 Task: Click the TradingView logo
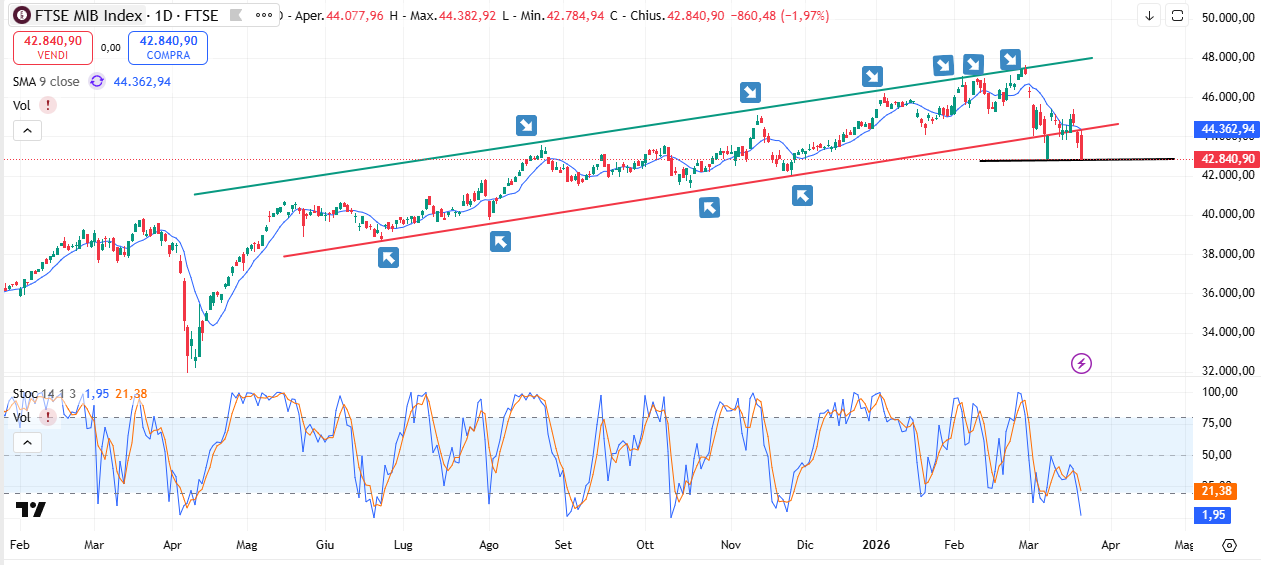[x=31, y=510]
